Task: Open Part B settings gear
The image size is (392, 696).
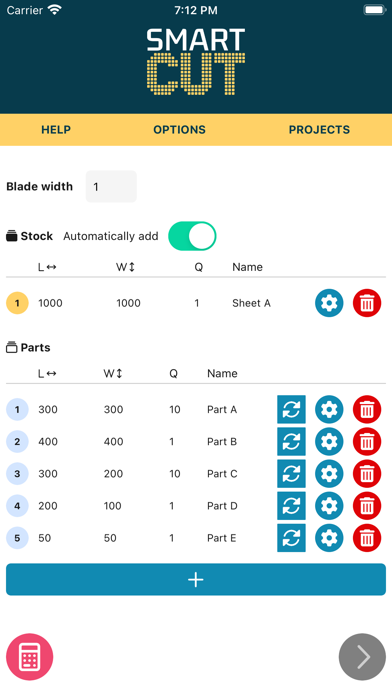Action: coord(329,441)
